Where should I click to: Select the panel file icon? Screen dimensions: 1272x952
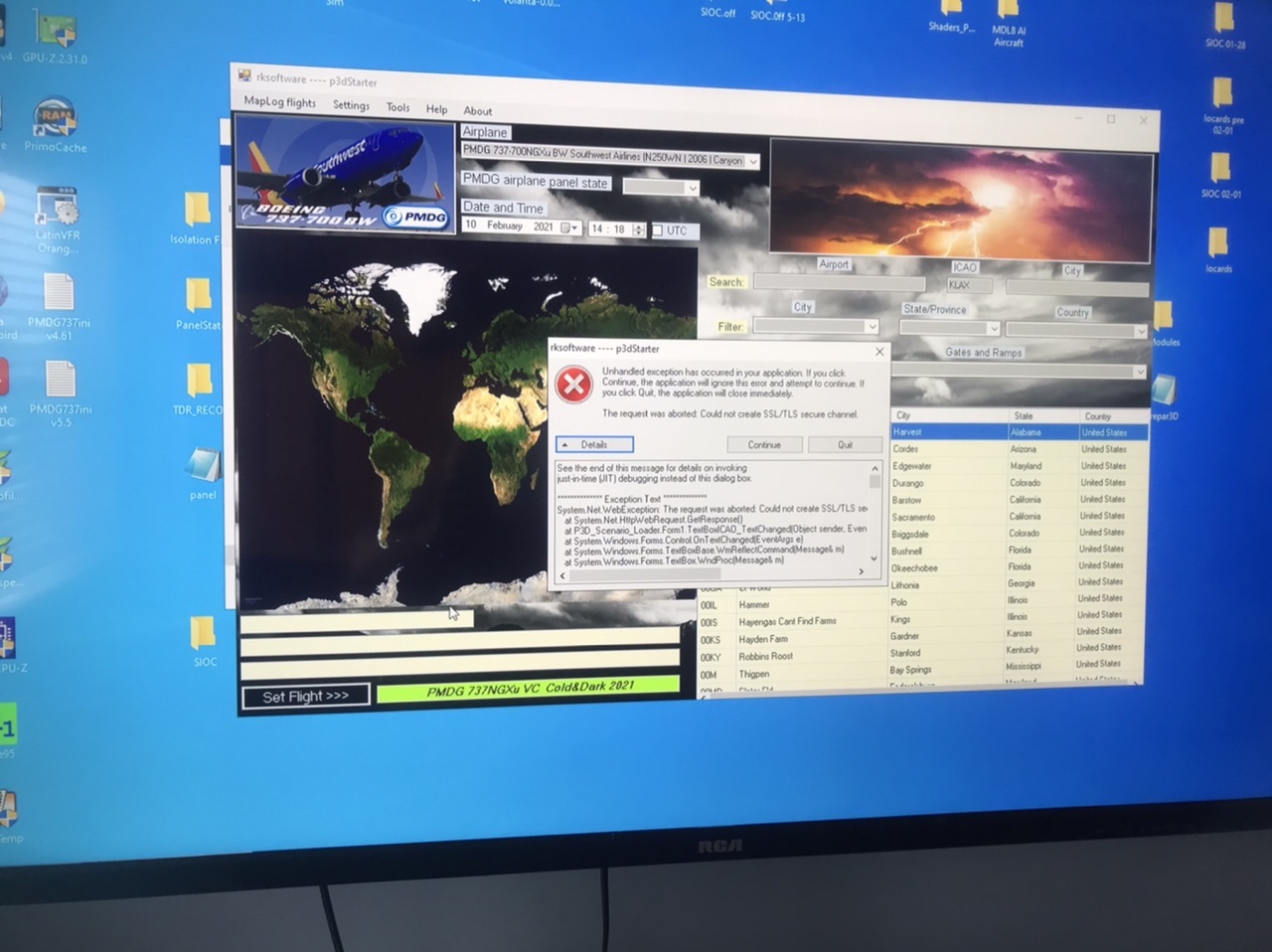click(203, 474)
